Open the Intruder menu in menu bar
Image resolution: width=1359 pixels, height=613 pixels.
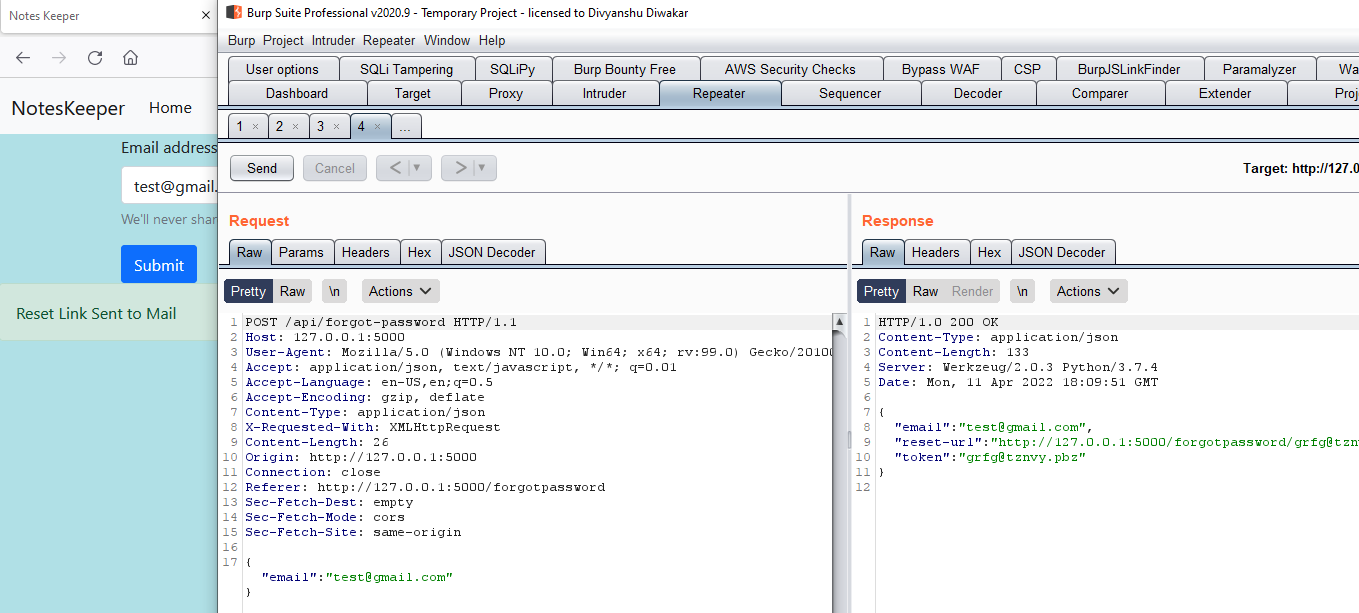333,41
